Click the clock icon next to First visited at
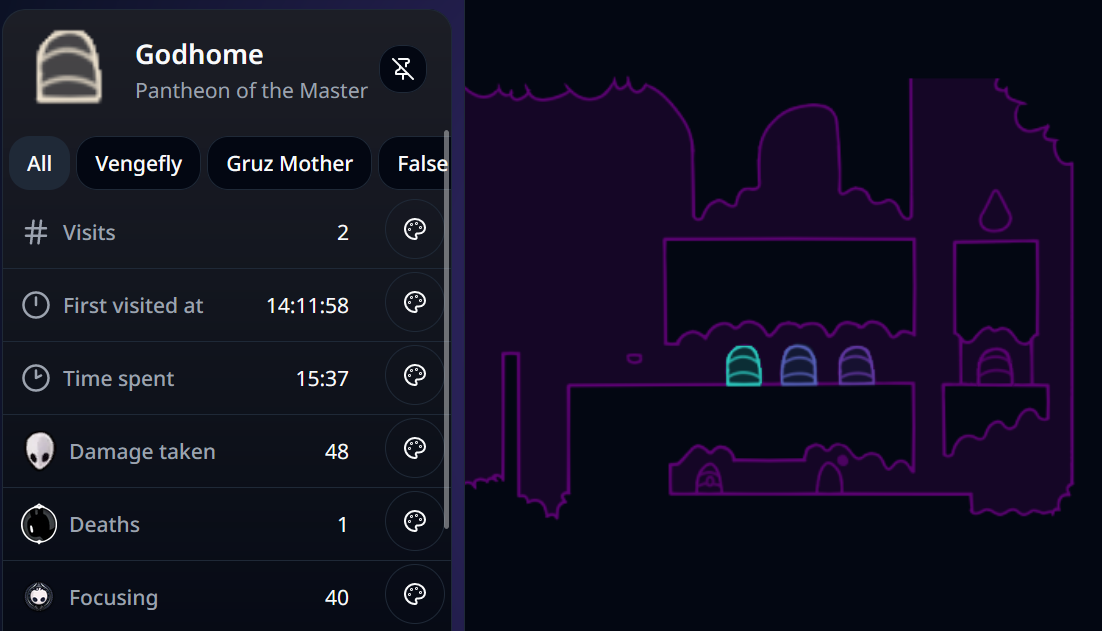This screenshot has height=631, width=1102. coord(36,304)
